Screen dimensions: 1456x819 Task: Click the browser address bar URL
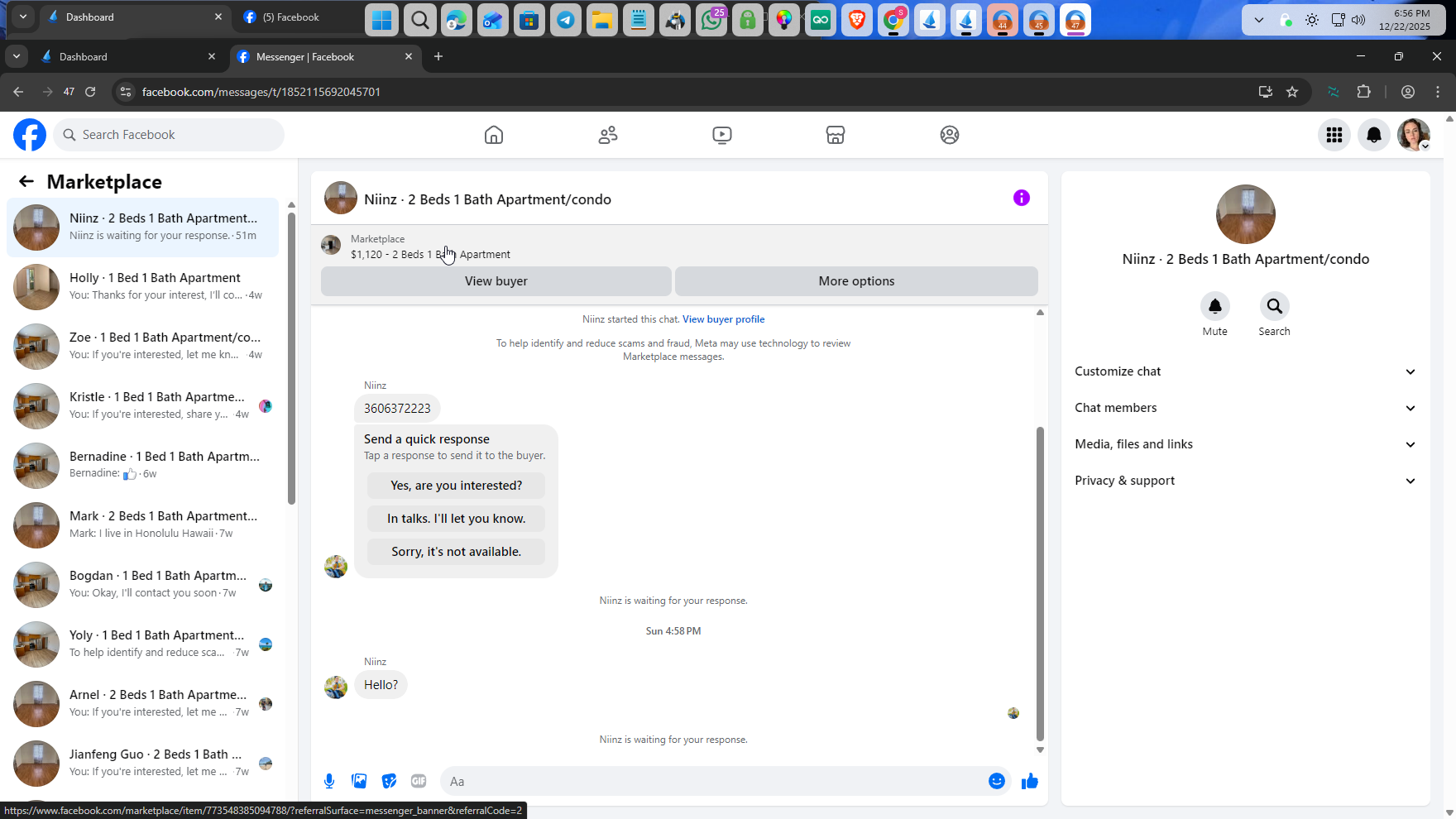261,92
